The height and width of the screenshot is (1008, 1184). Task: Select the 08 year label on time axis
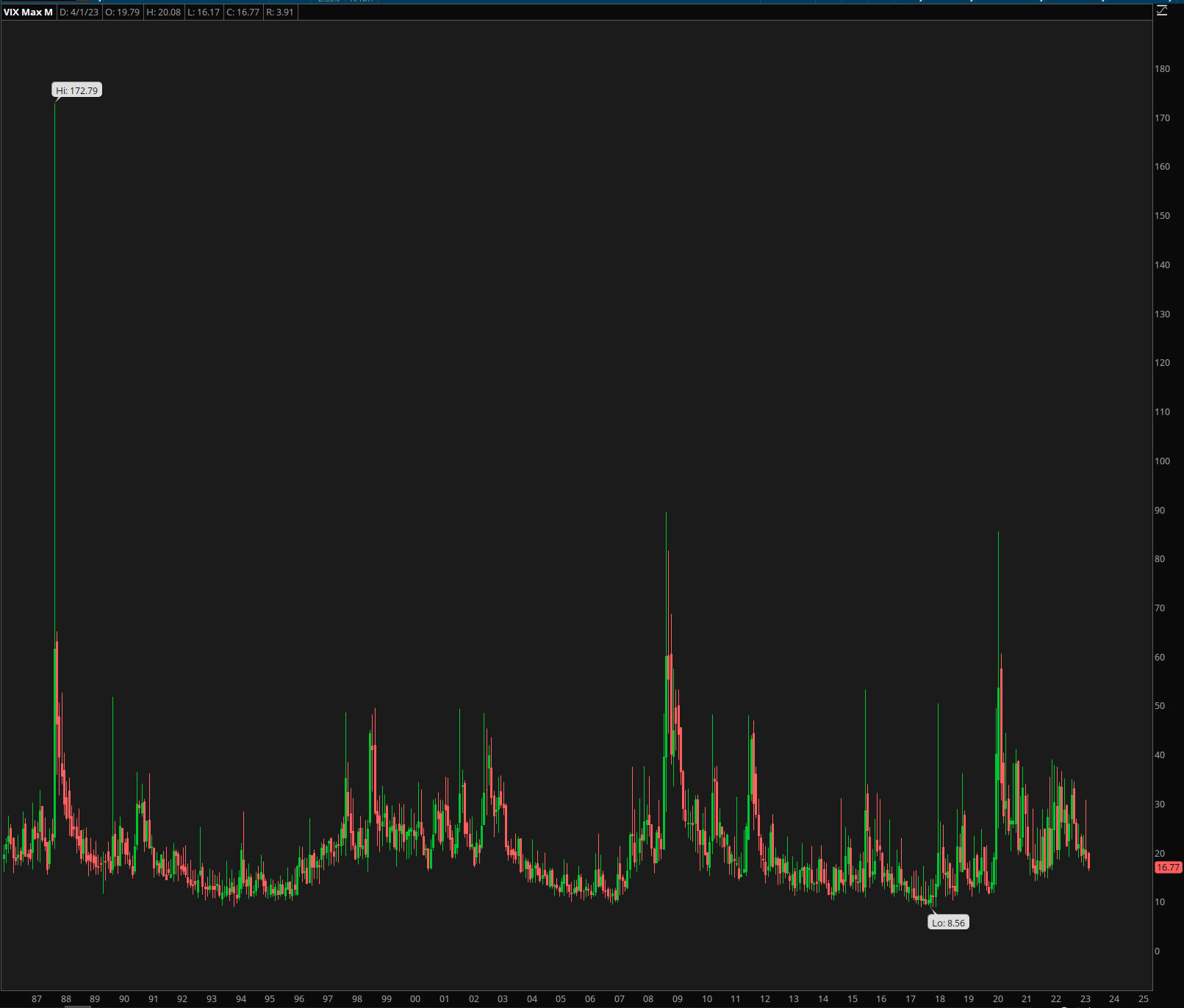point(648,999)
